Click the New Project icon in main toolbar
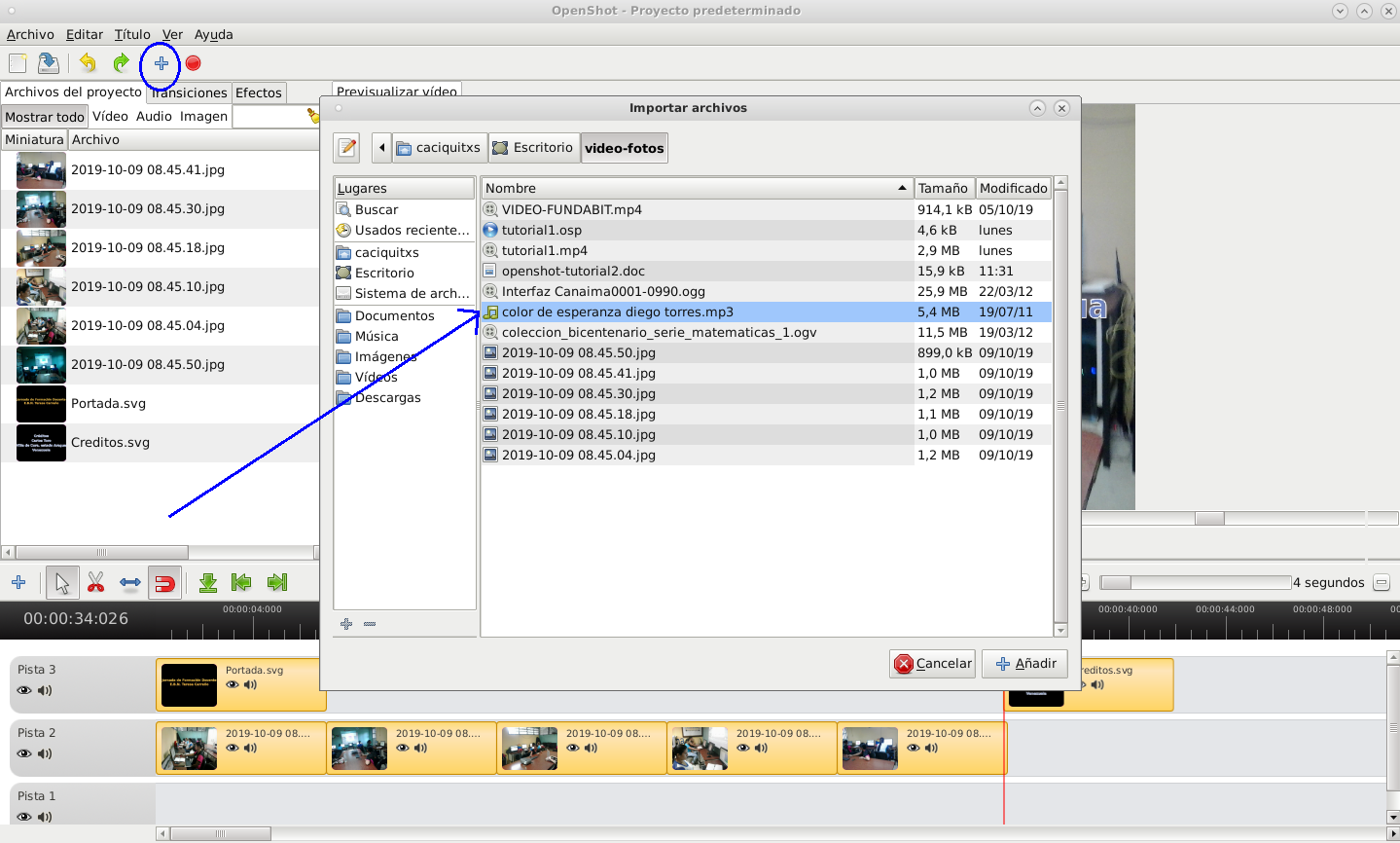This screenshot has width=1400, height=843. (18, 63)
